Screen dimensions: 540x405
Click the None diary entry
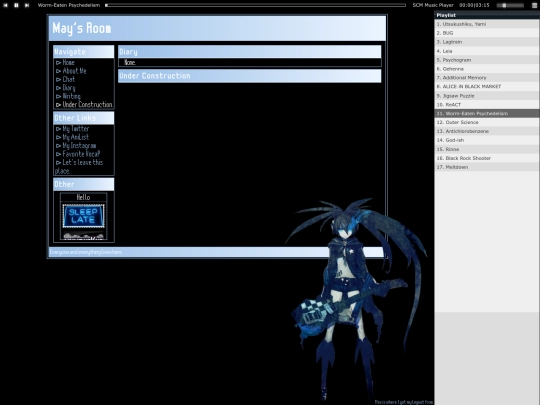click(130, 62)
